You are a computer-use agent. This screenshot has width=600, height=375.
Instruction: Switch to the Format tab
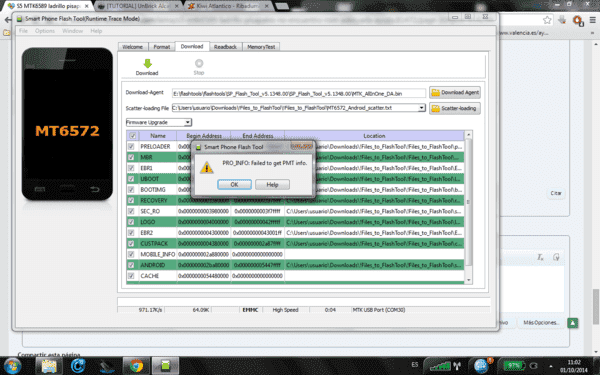pyautogui.click(x=161, y=47)
